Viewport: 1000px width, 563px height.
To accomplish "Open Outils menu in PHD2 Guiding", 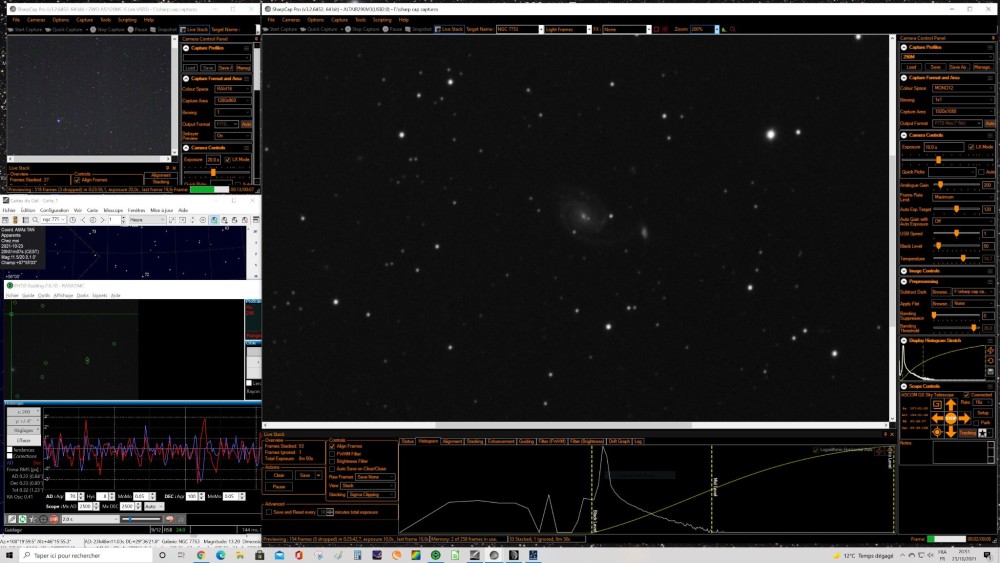I will [44, 295].
